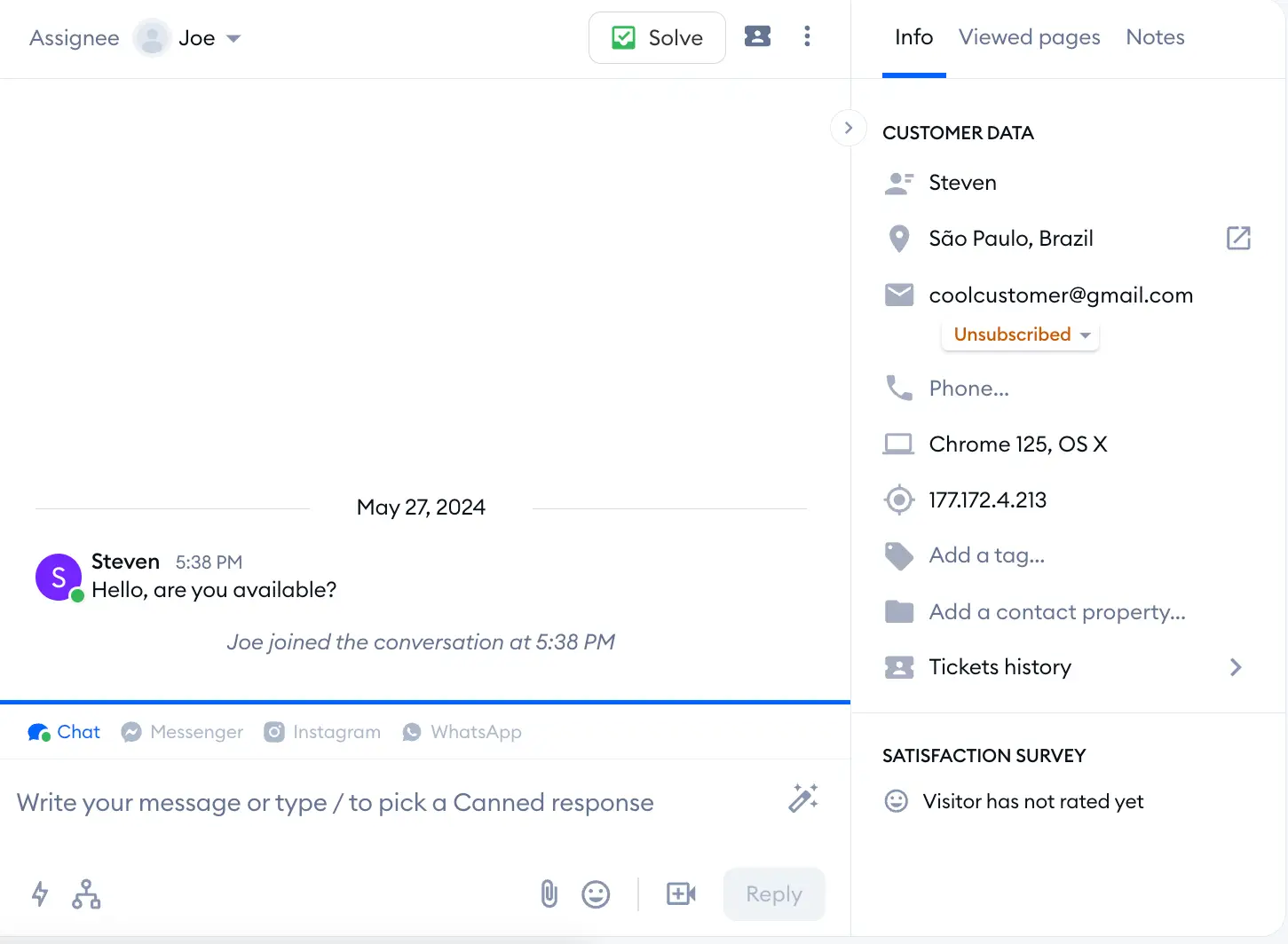The image size is (1288, 944).
Task: Click the Chat bubble icon
Action: click(x=39, y=732)
